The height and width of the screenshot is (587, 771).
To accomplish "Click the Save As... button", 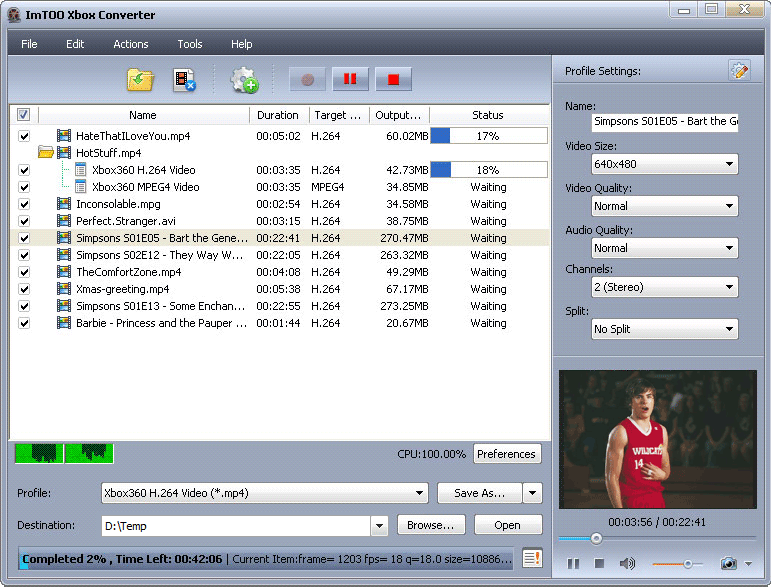I will point(479,493).
